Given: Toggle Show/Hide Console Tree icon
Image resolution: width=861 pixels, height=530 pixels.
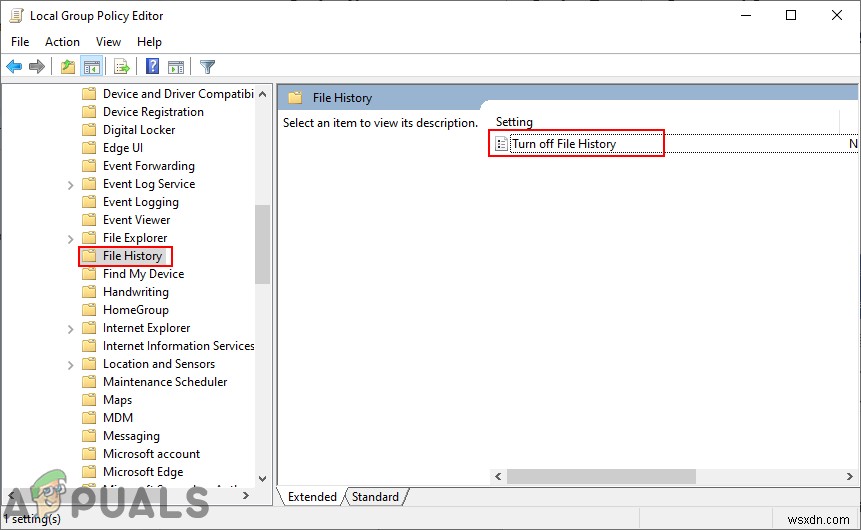Looking at the screenshot, I should coord(92,67).
